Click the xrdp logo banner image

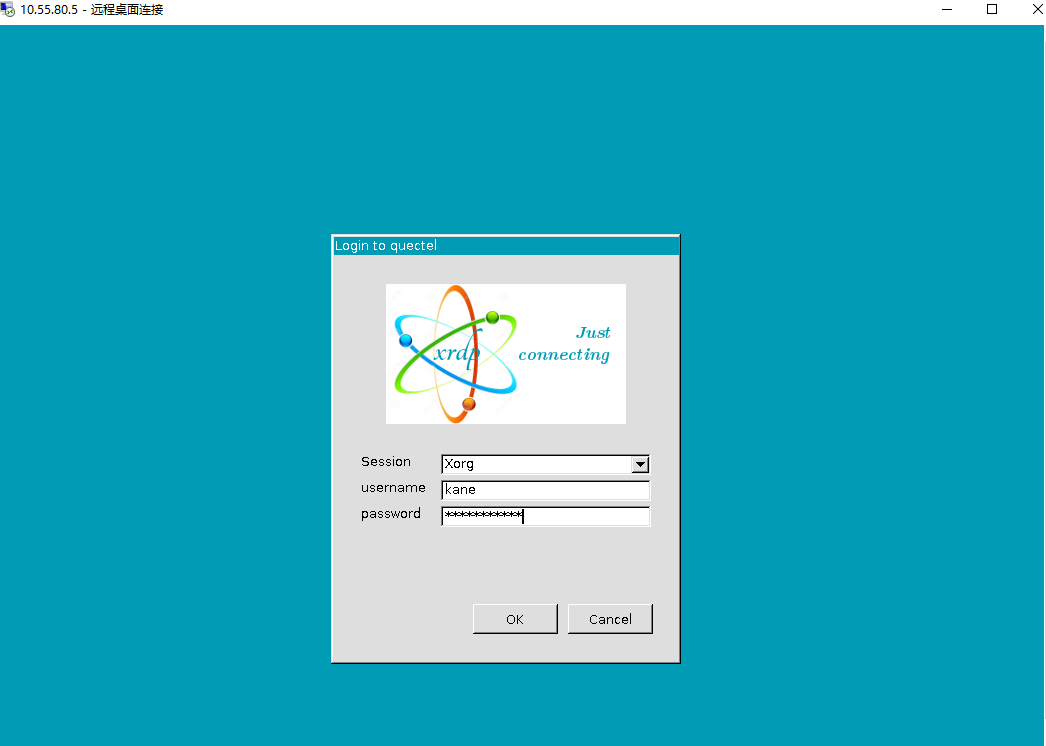coord(506,354)
